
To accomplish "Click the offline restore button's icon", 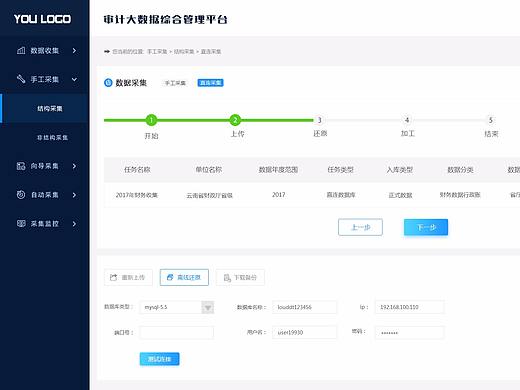I will [x=170, y=277].
